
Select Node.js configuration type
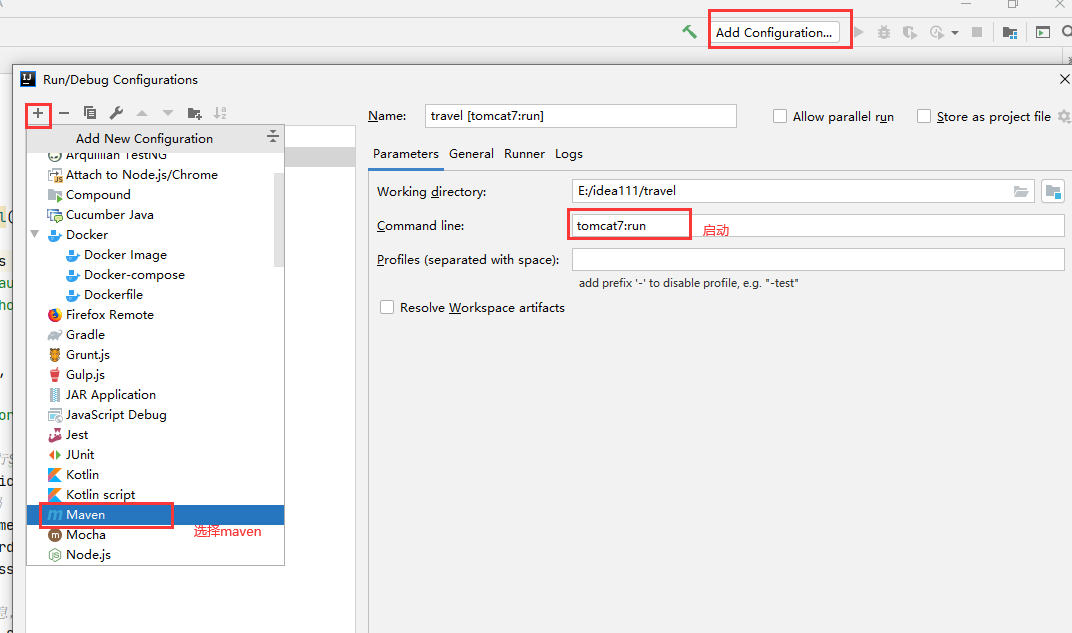pyautogui.click(x=155, y=554)
